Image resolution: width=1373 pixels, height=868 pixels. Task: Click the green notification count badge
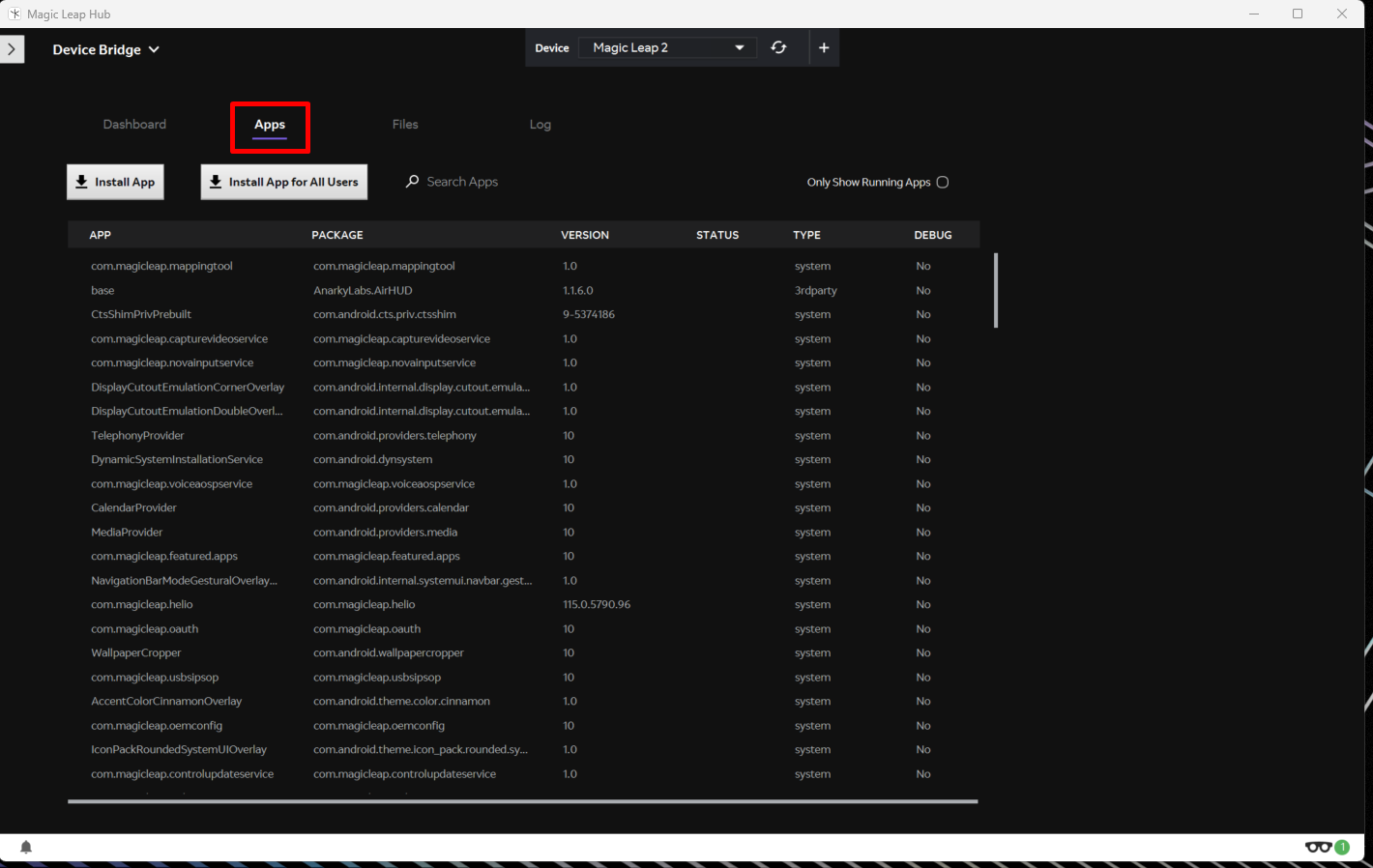[x=1342, y=847]
